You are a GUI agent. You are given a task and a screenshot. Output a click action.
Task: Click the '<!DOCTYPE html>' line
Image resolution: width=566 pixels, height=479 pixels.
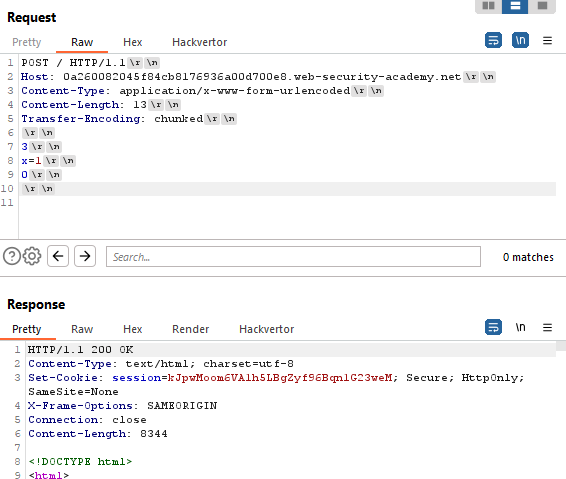click(x=80, y=462)
